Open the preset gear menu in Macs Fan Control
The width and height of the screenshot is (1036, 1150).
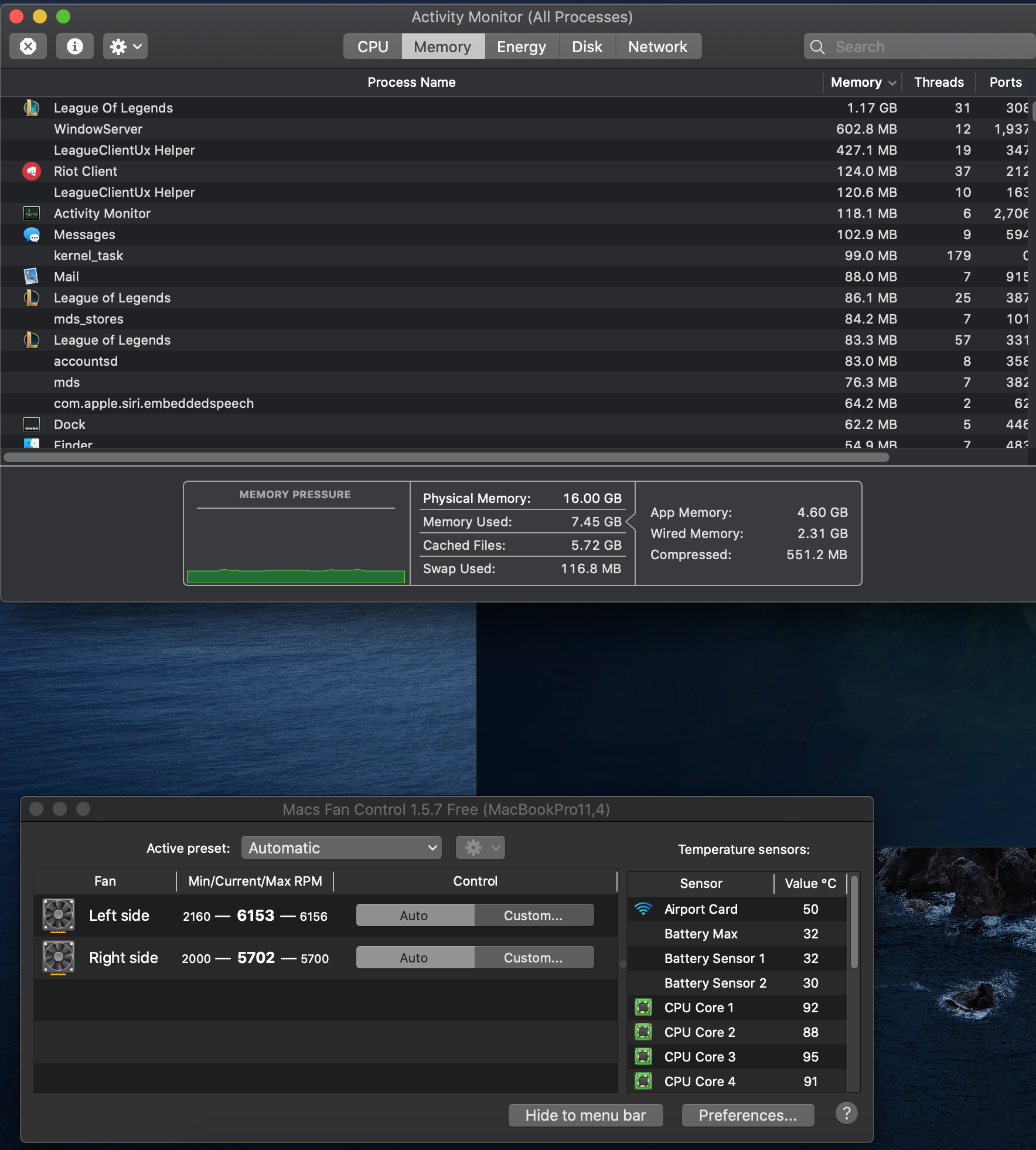(x=480, y=848)
